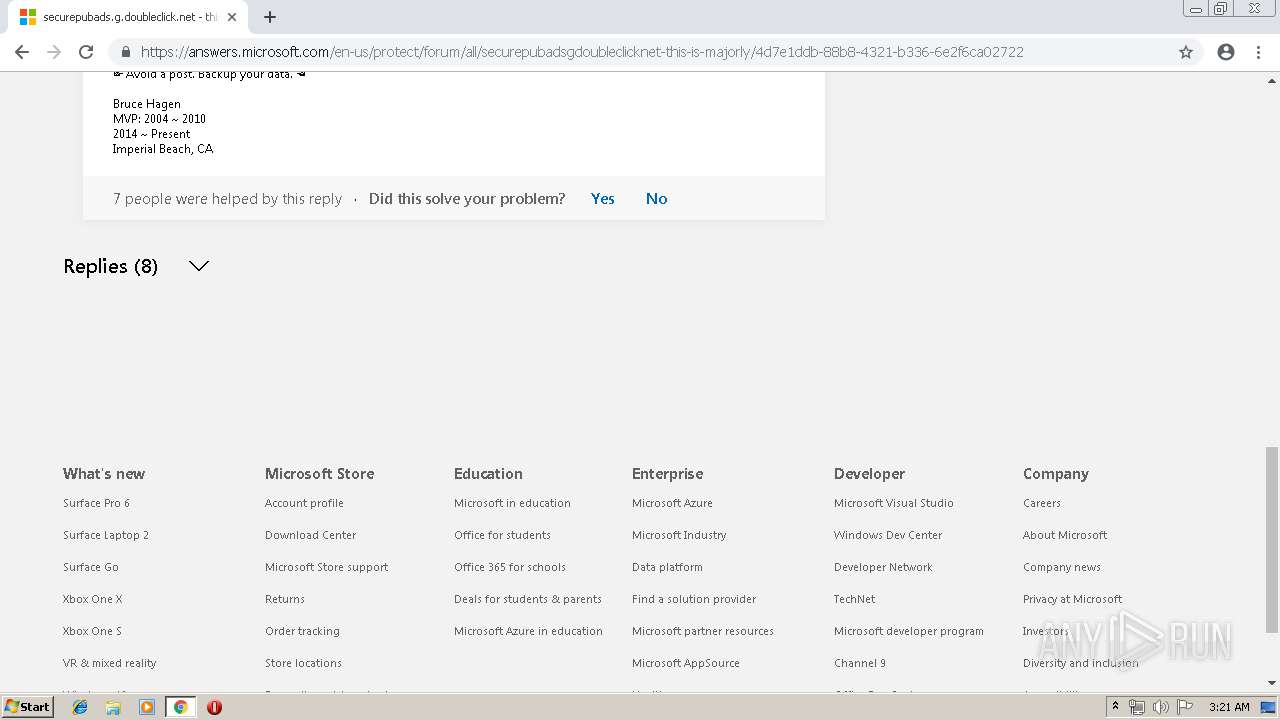This screenshot has width=1280, height=720.
Task: View the site lock security info
Action: [125, 52]
